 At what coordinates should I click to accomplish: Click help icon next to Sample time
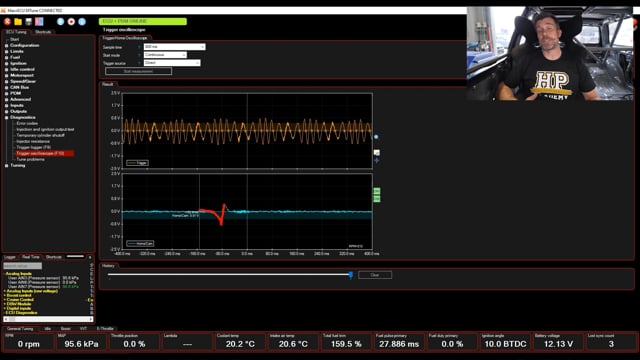(x=139, y=47)
